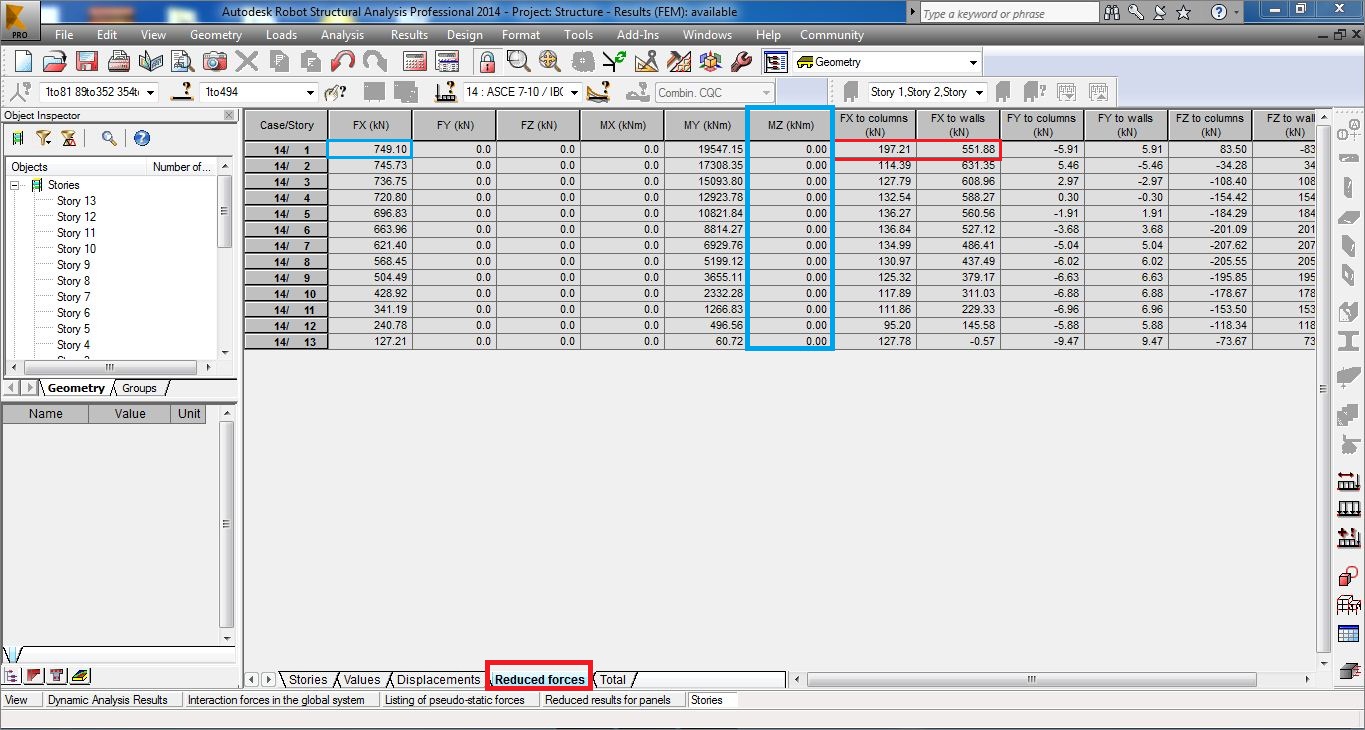Click the special selection hand icon

(335, 92)
